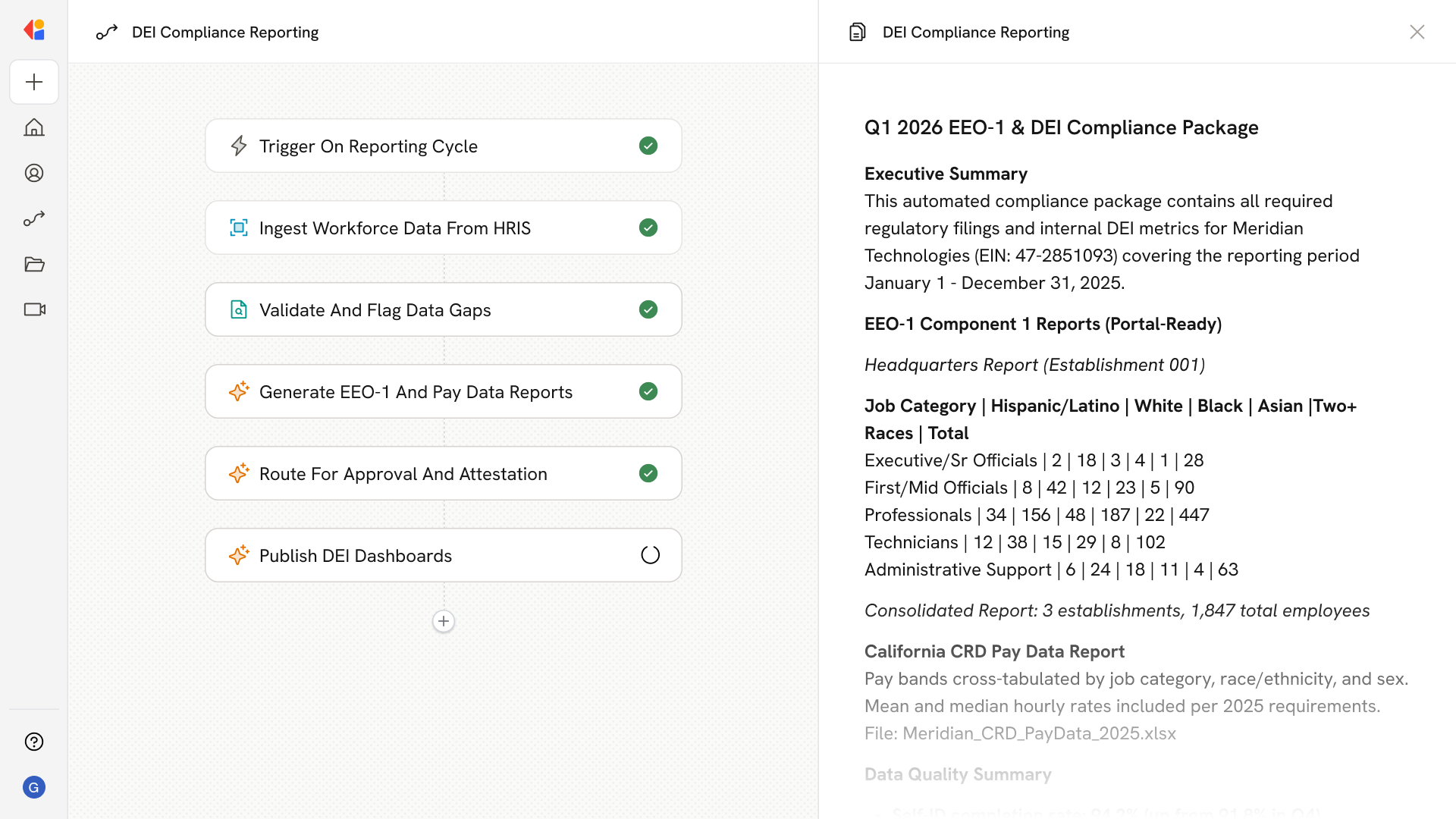Screen dimensions: 1456x819
Task: Click the loading spinner on Publish DEI Dashboards
Action: coord(650,555)
